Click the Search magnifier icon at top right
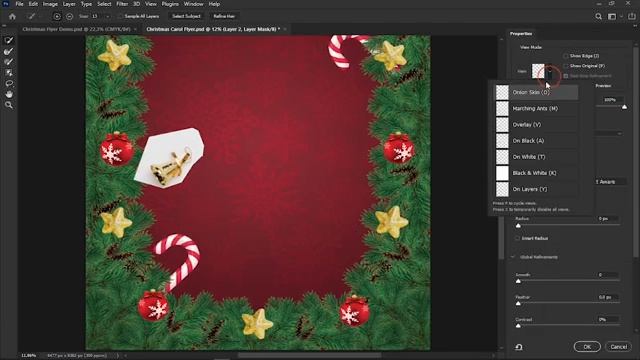 (x=598, y=16)
